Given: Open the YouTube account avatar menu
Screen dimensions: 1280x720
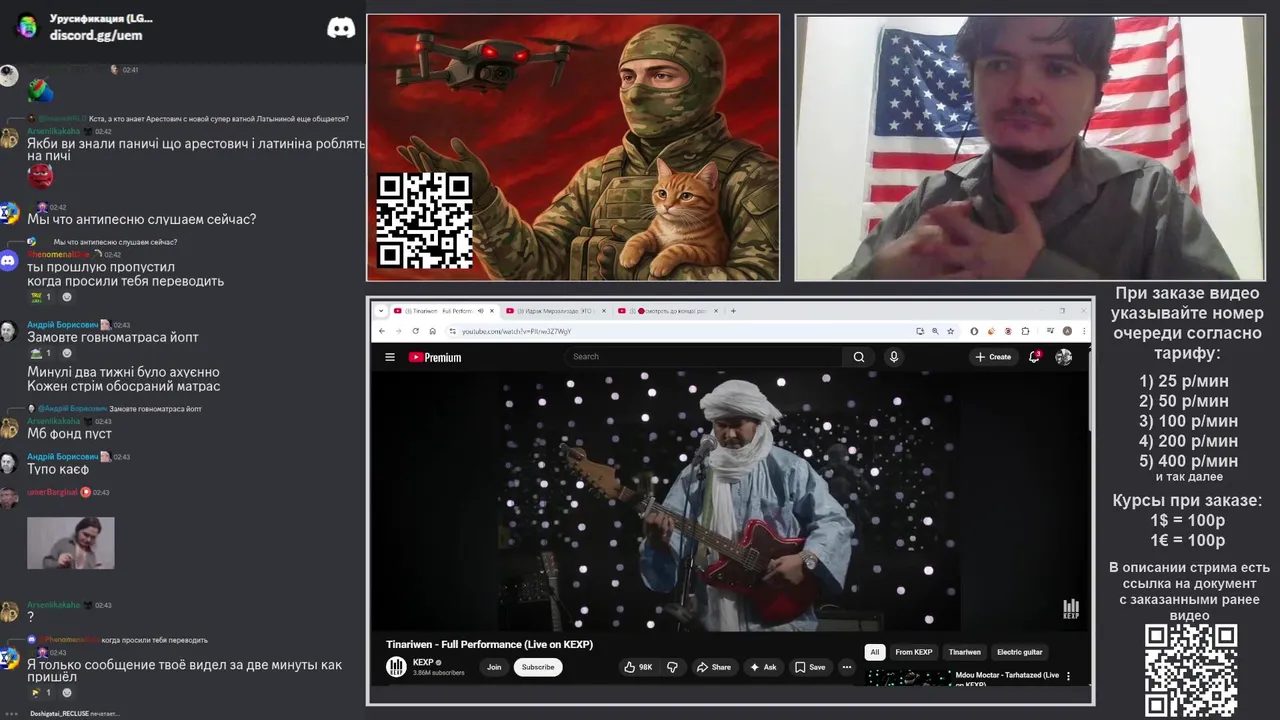Looking at the screenshot, I should point(1064,357).
